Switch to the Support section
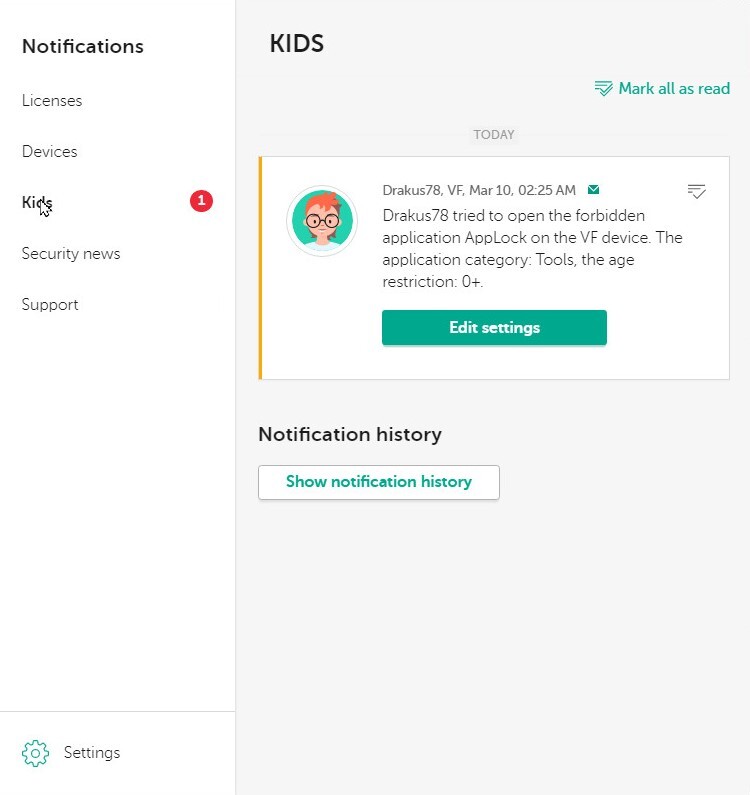 (50, 305)
